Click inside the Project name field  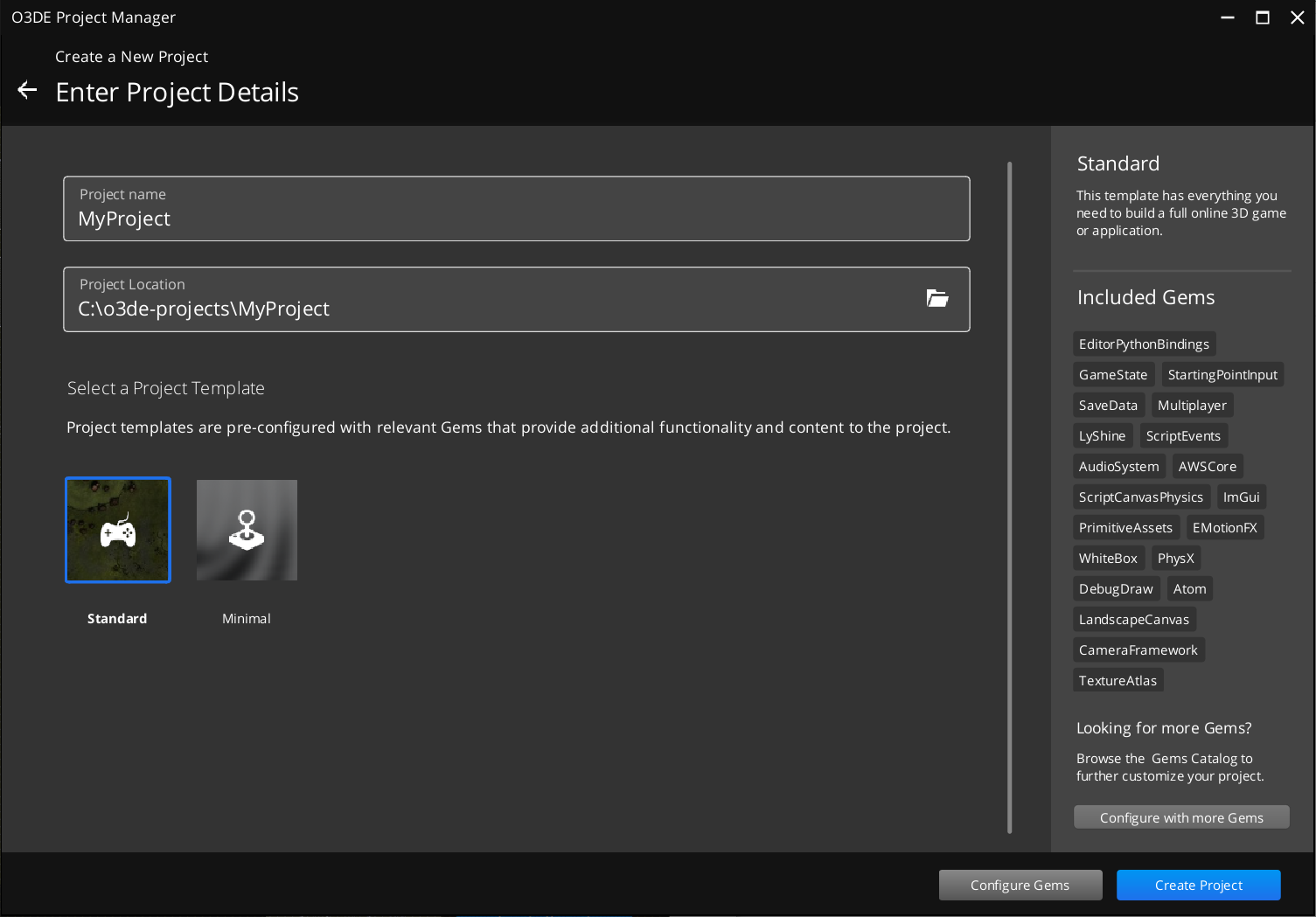click(x=516, y=219)
